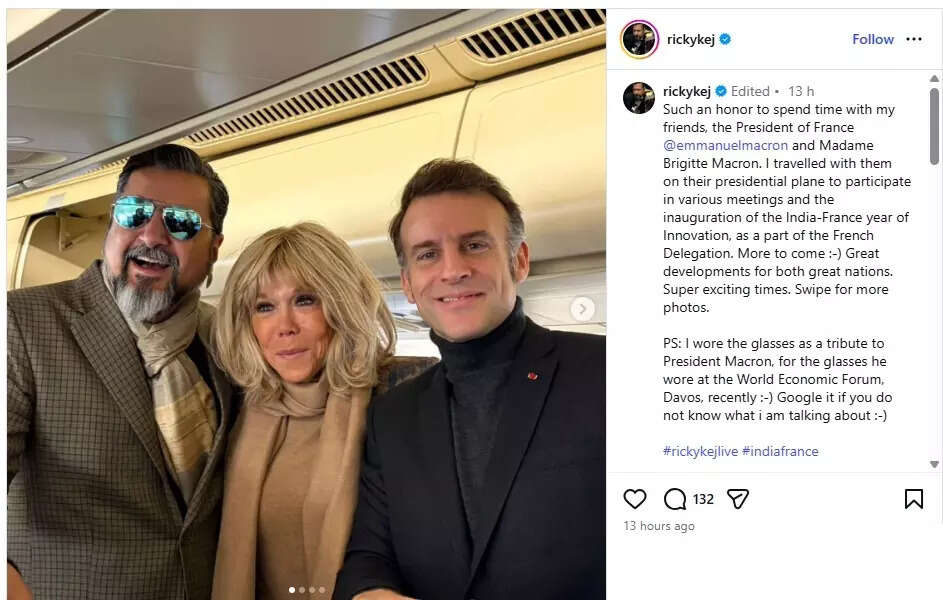Click the 13 hours ago timestamp
Screen dimensions: 943x600
tap(659, 526)
